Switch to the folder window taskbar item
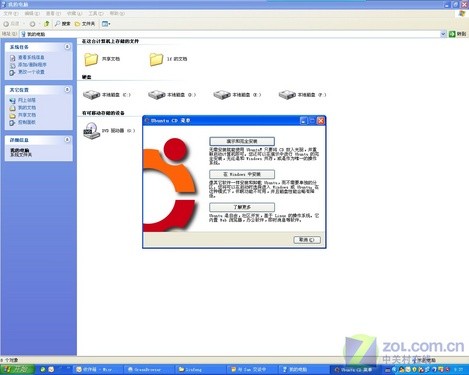469x375 pixels. coord(200,369)
